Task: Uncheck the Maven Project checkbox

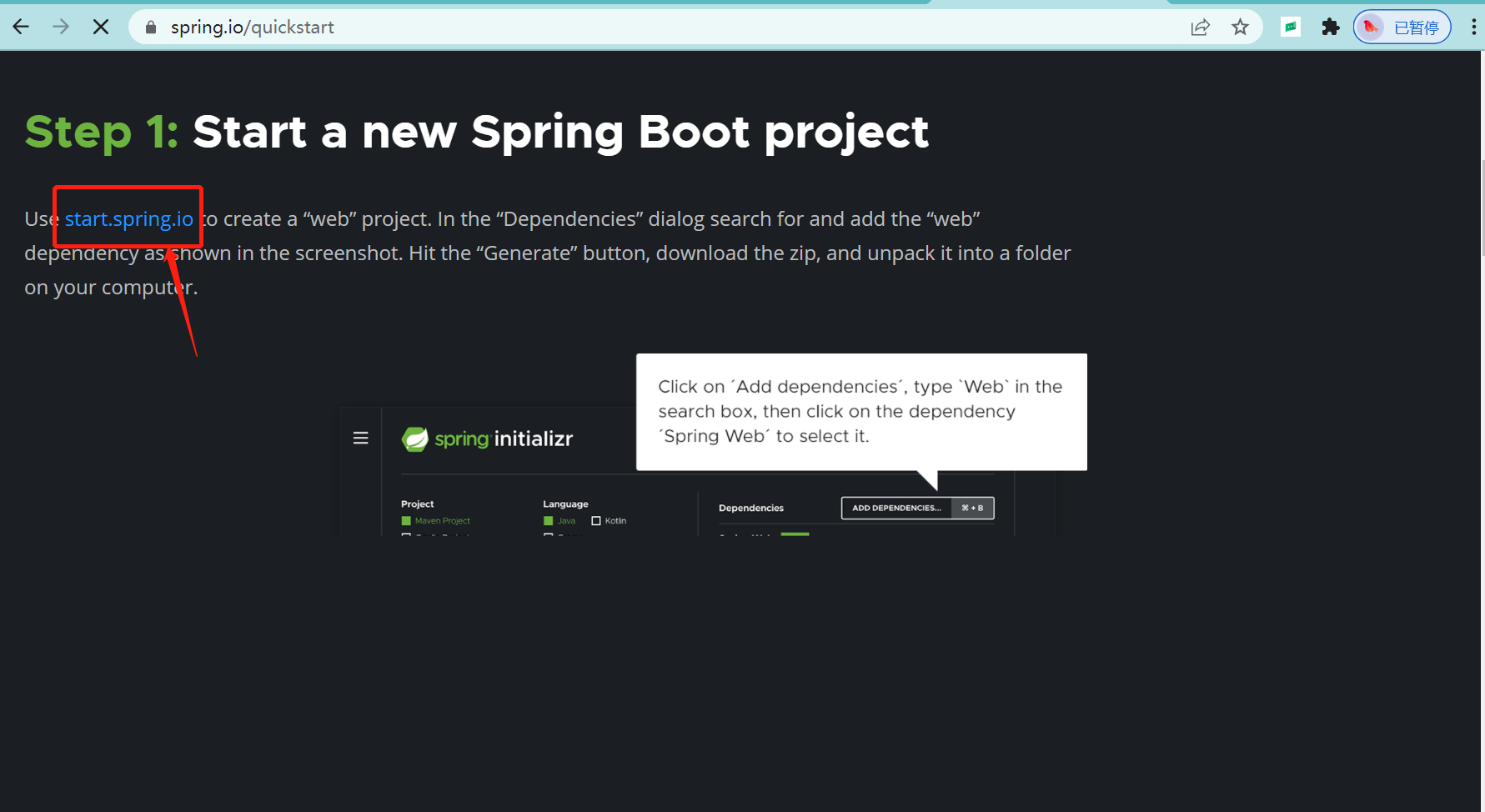Action: [x=406, y=520]
